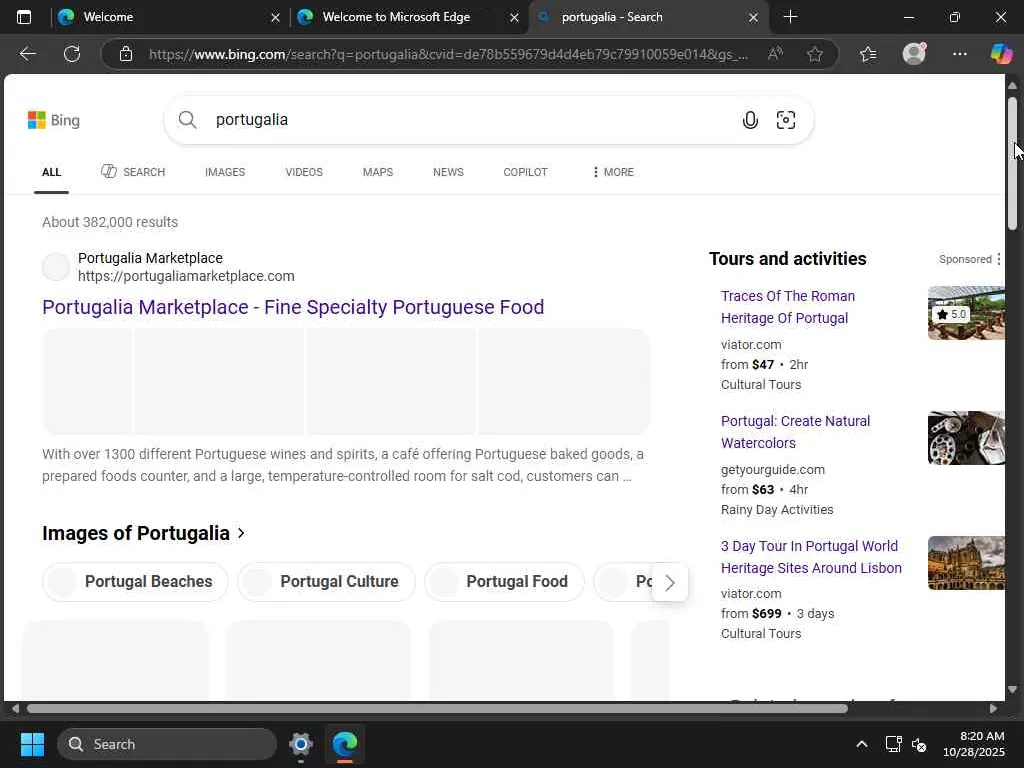
Task: Add this page to favorites star
Action: [x=814, y=54]
